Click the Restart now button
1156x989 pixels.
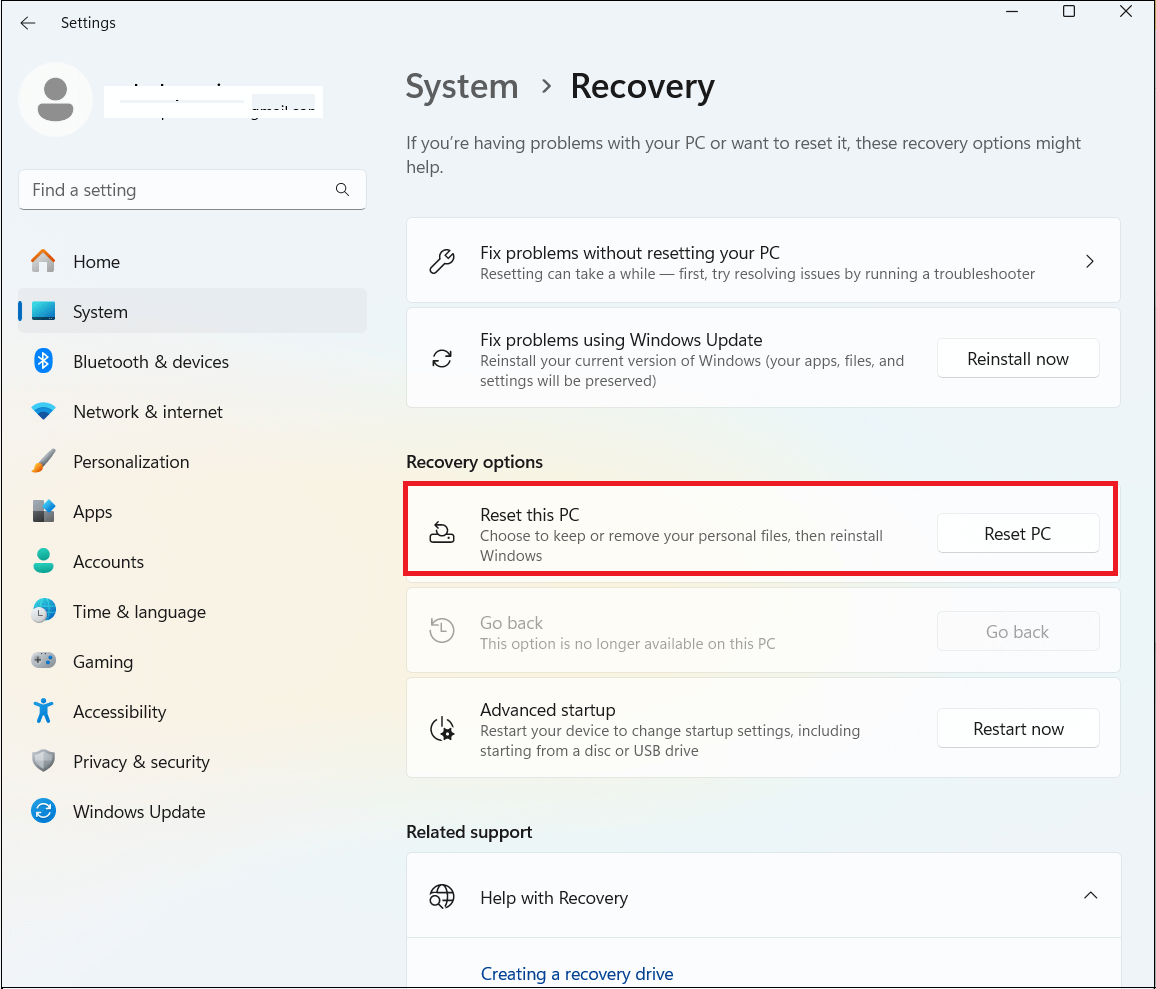tap(1018, 729)
